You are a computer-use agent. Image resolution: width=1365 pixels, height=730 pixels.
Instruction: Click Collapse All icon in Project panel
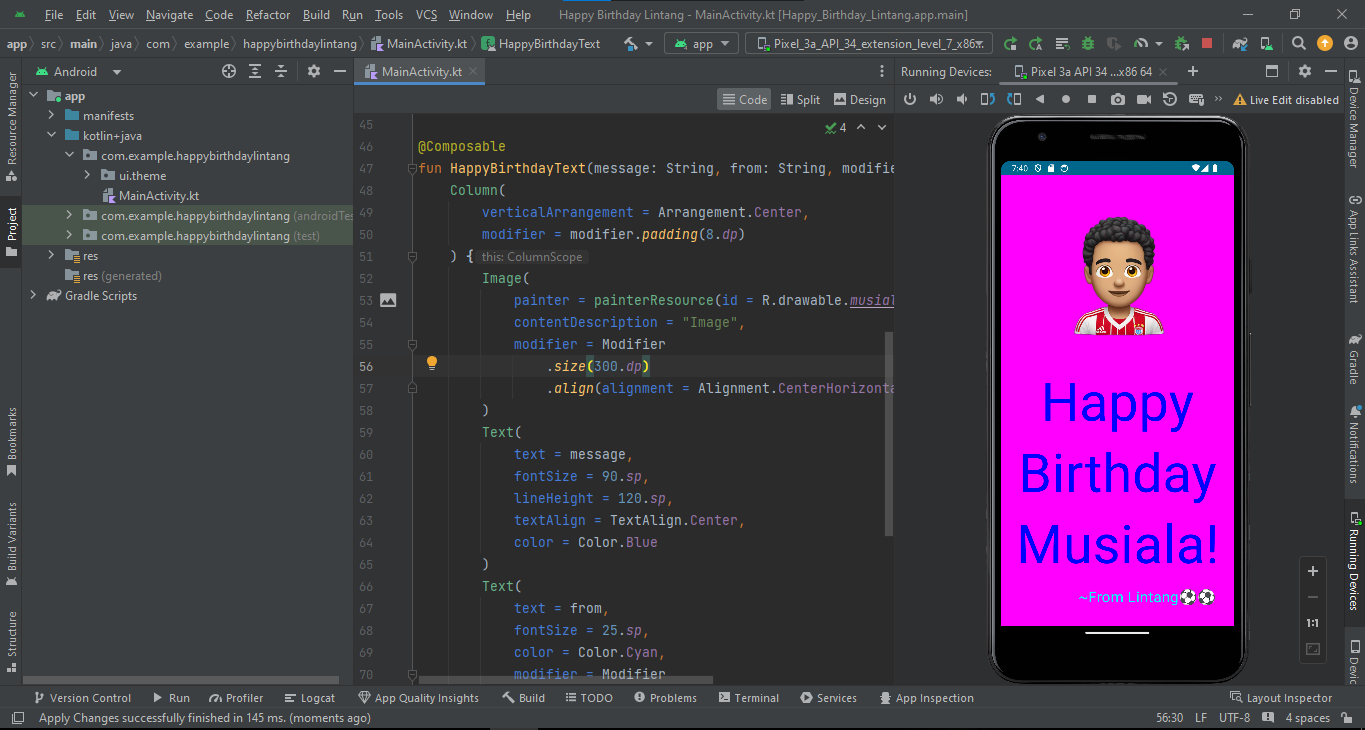coord(281,71)
